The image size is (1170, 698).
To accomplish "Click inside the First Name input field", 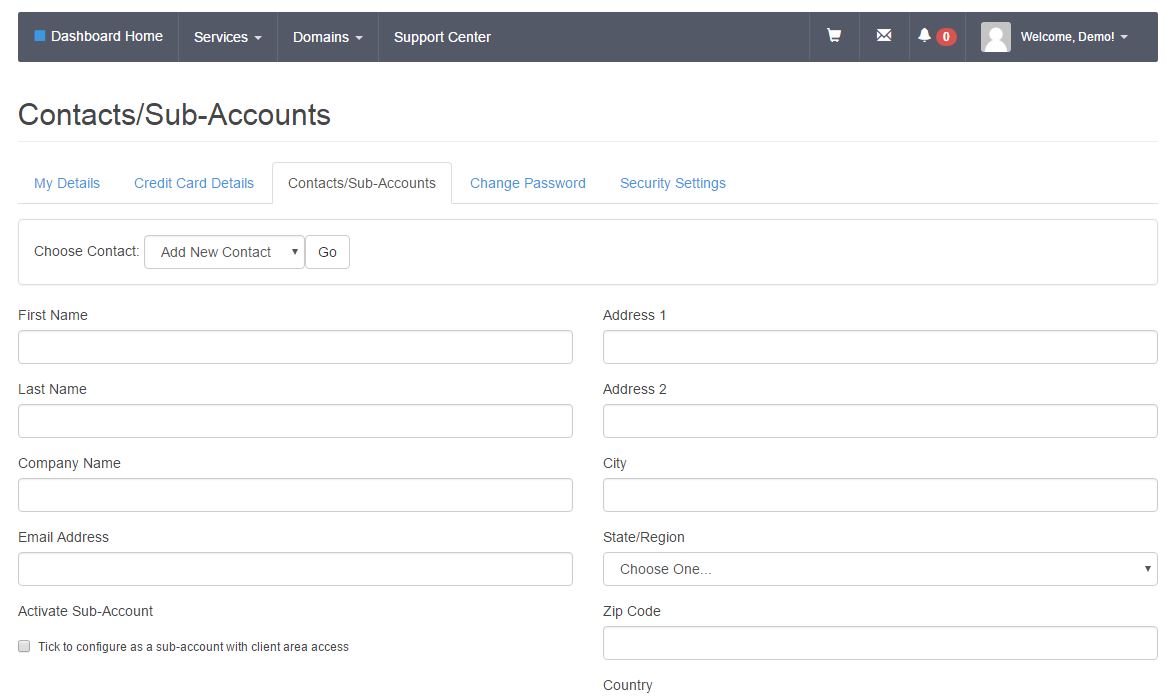I will tap(294, 346).
